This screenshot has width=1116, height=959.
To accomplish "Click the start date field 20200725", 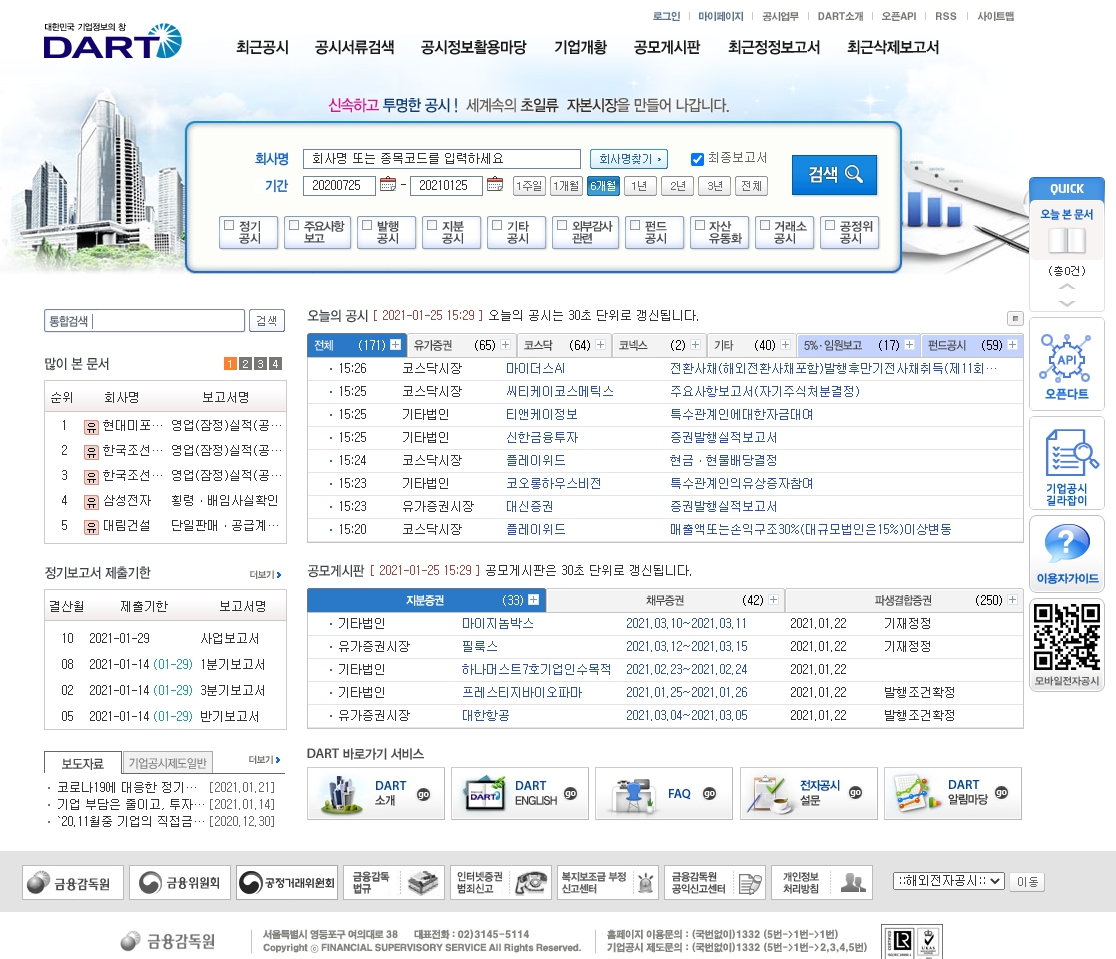I will click(x=339, y=185).
